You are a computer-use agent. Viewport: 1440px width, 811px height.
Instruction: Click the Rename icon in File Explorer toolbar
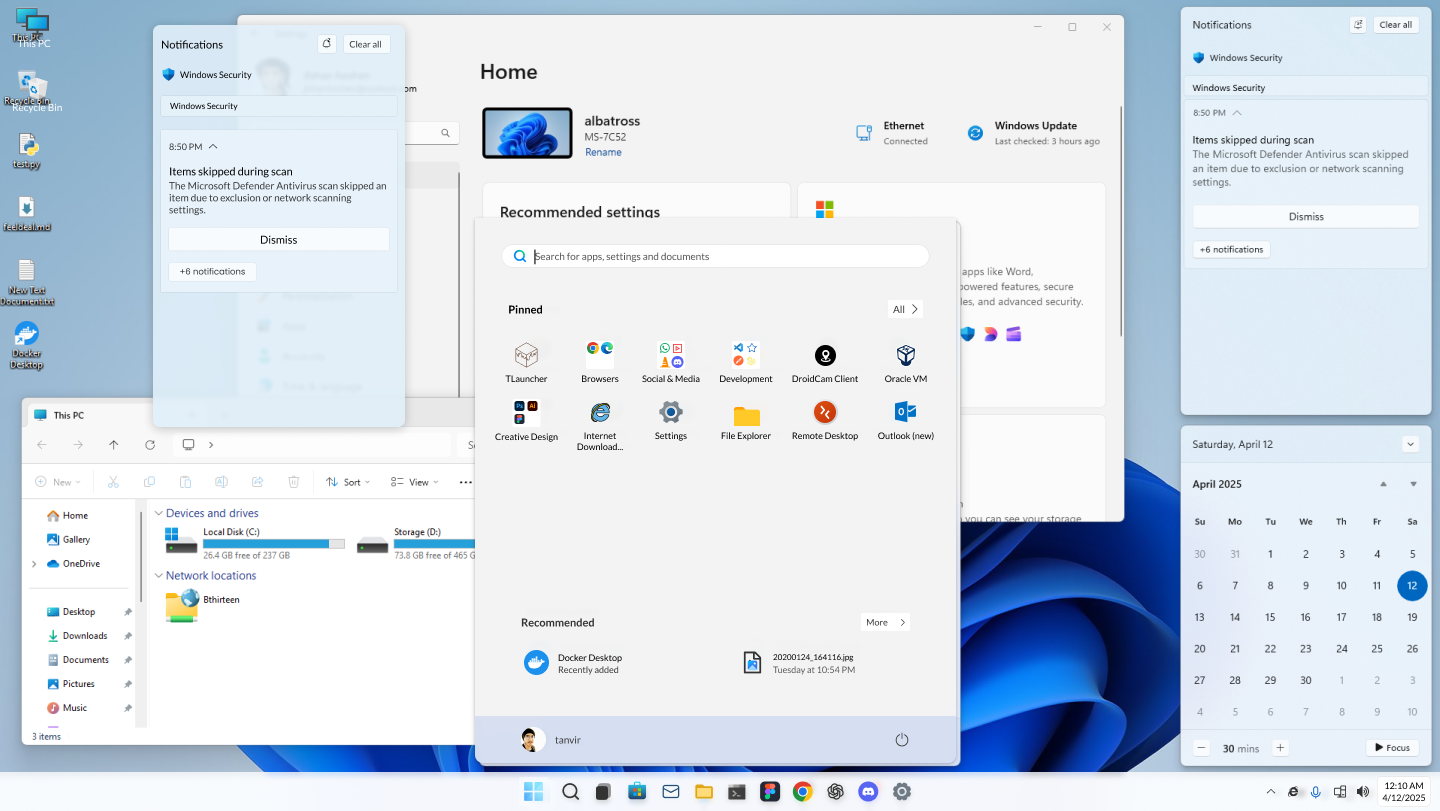point(221,481)
